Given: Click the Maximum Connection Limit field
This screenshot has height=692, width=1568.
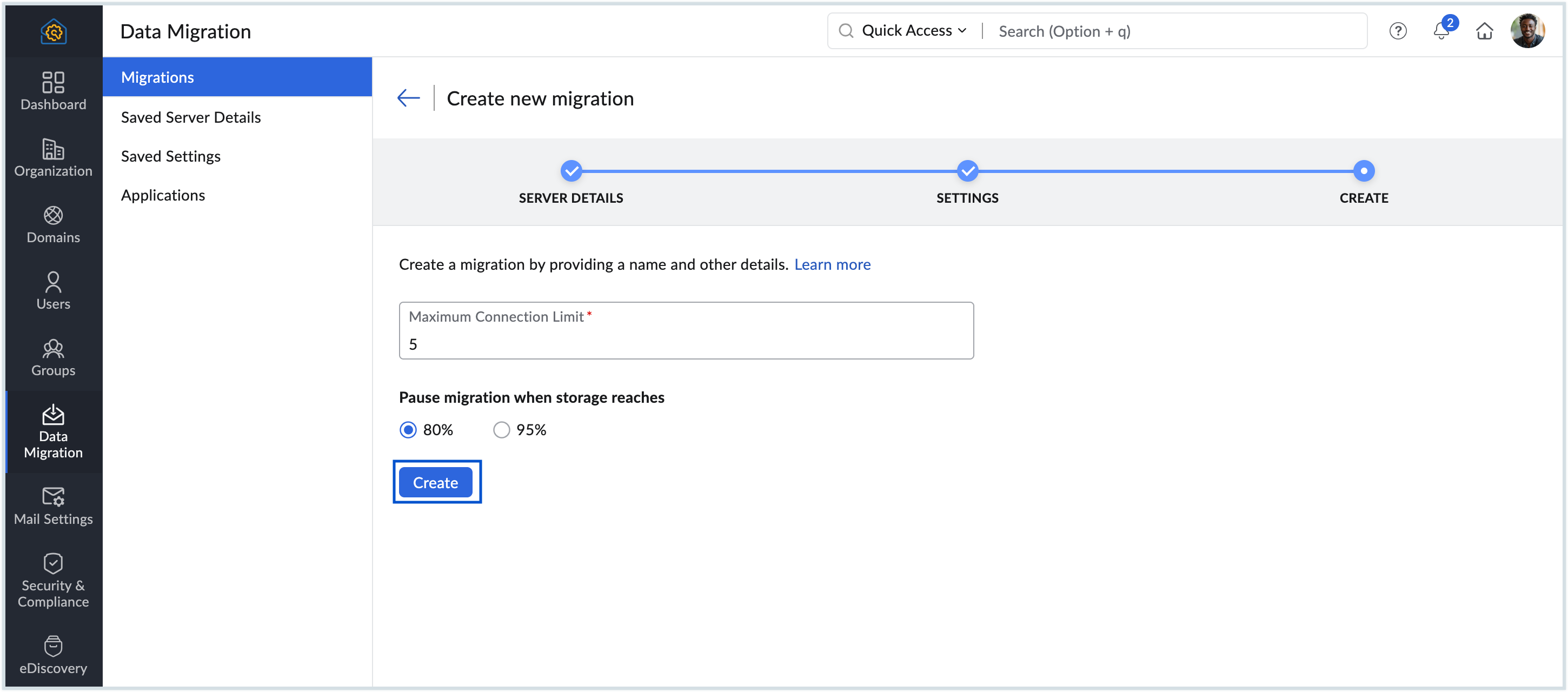Looking at the screenshot, I should point(686,343).
